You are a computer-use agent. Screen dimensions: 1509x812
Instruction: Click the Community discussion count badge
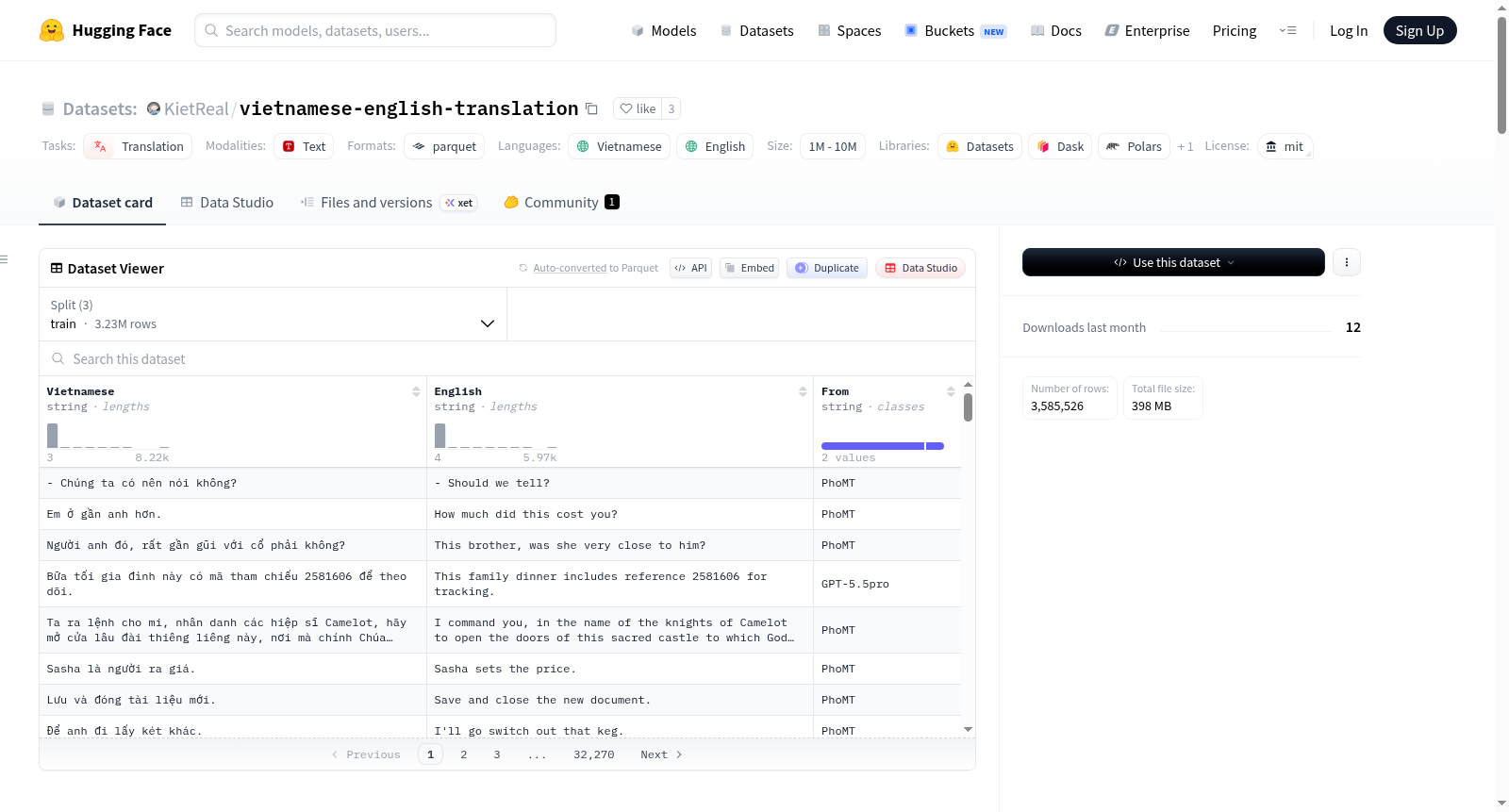(x=612, y=202)
